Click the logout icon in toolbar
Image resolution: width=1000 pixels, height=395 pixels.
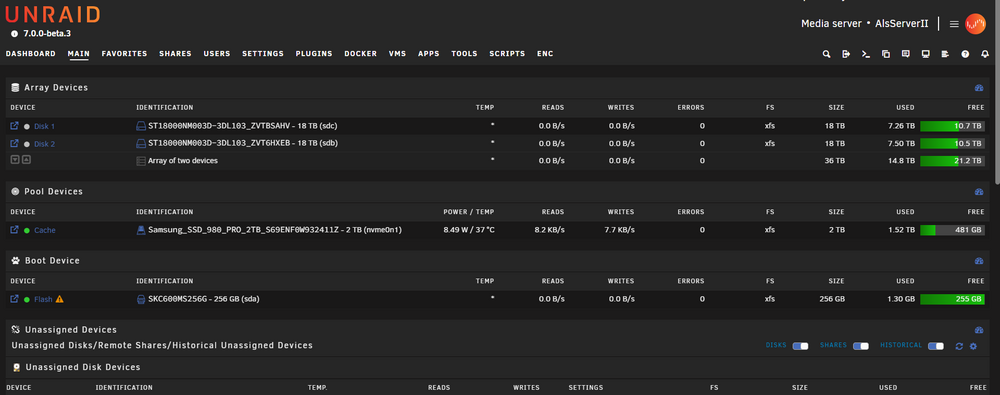846,54
